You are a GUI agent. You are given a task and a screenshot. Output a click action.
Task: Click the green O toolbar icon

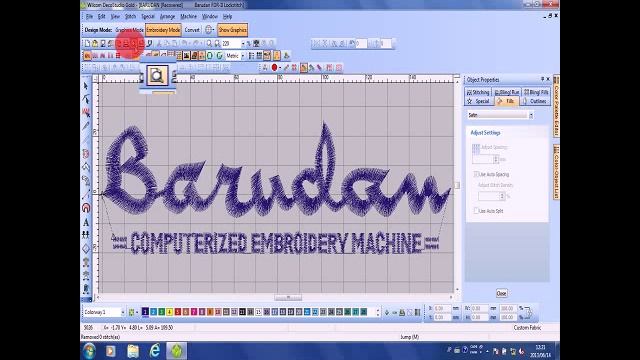[210, 56]
